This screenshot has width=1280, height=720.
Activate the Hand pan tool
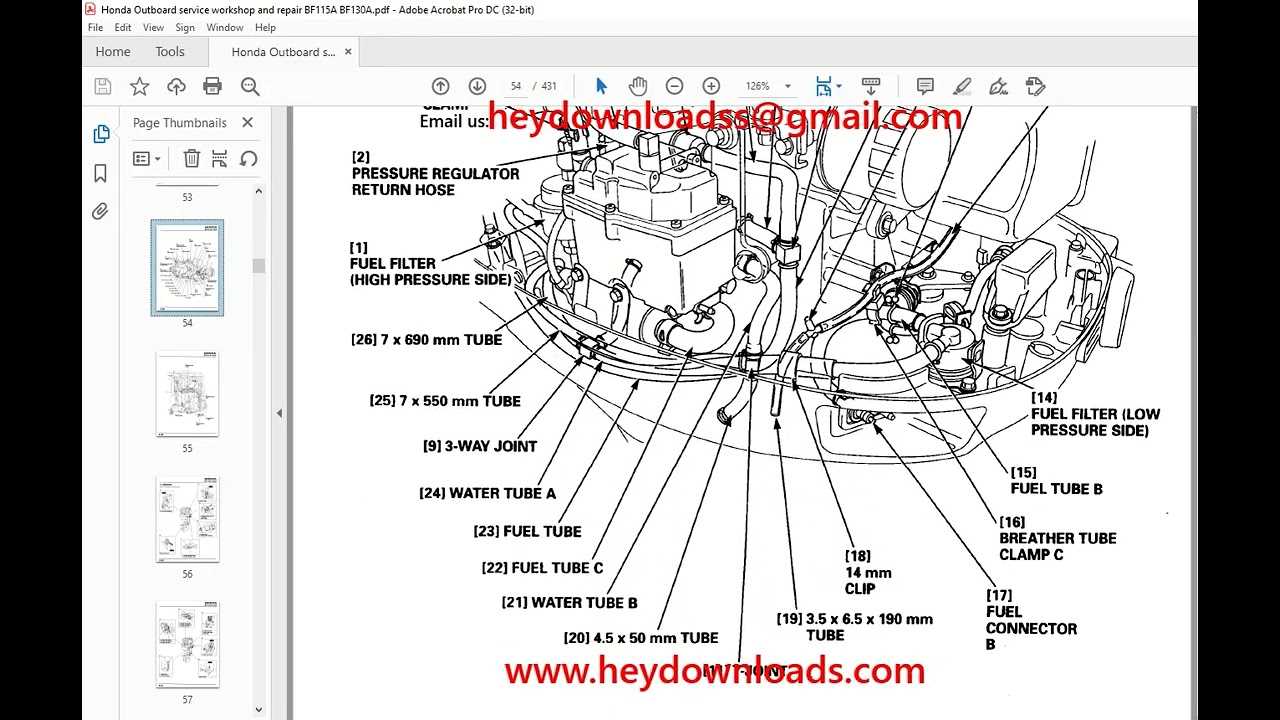pyautogui.click(x=638, y=86)
